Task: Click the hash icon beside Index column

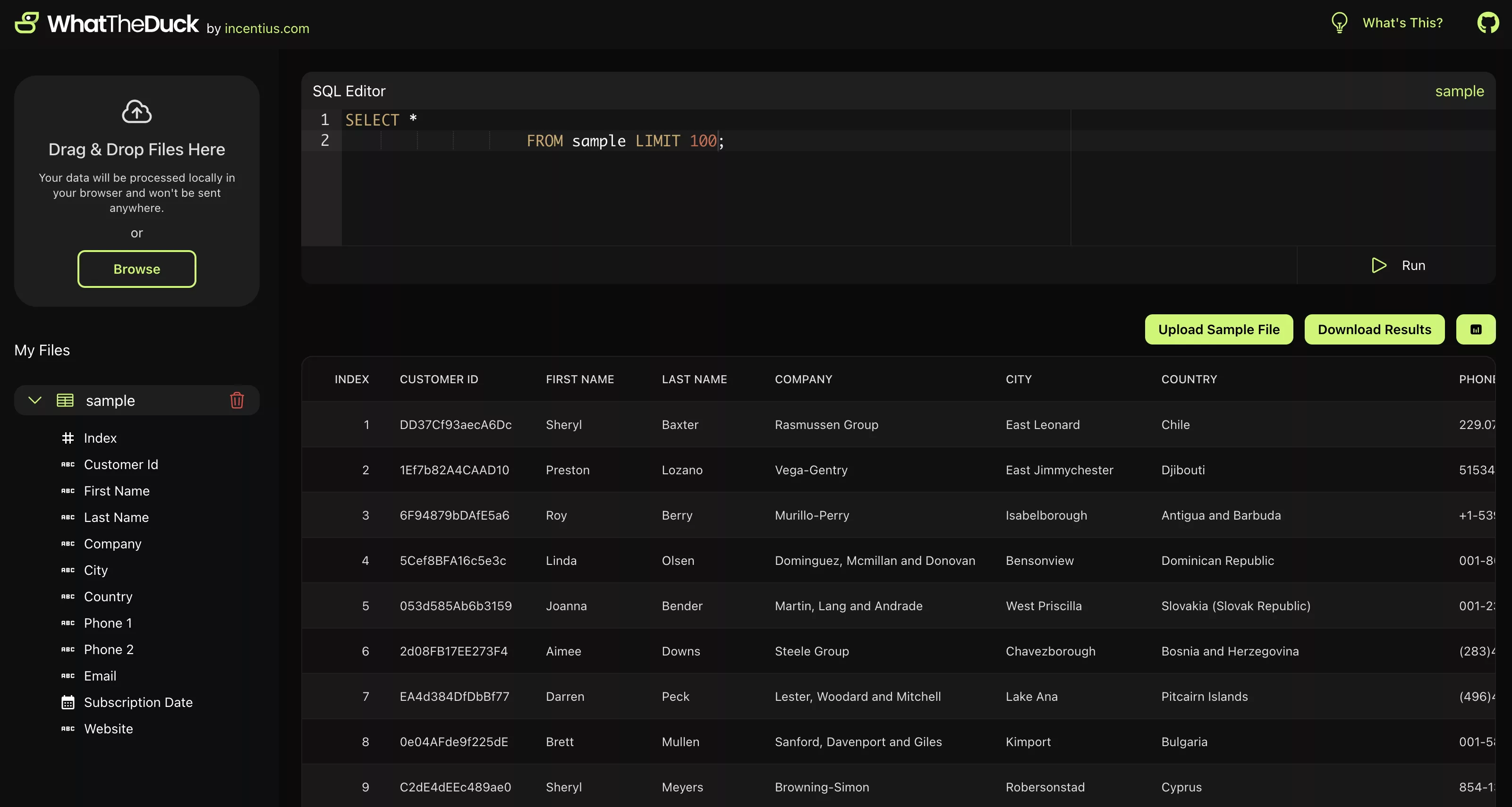Action: click(68, 438)
